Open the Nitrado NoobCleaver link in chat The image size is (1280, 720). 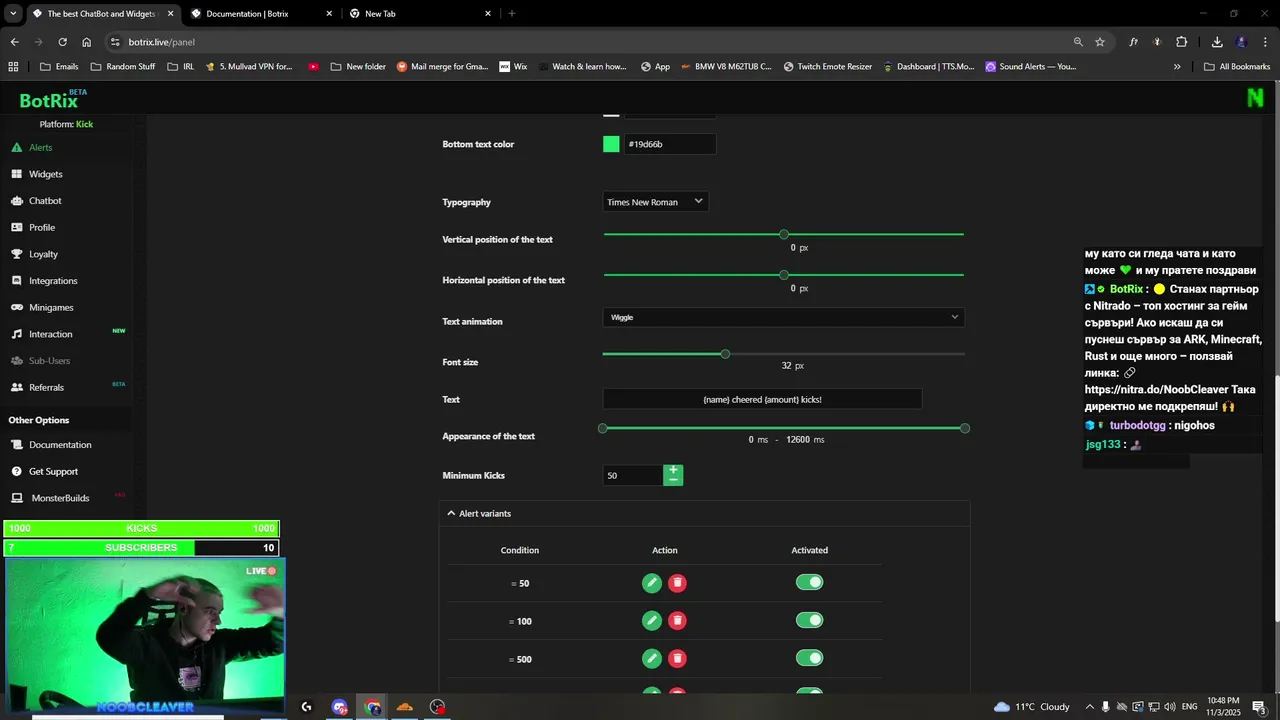(1170, 390)
